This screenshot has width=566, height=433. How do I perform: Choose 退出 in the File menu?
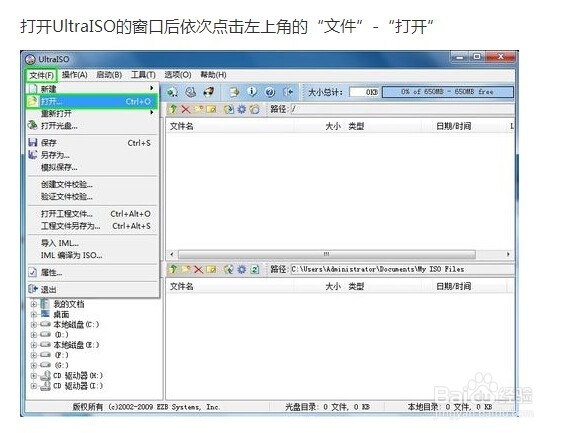(92, 289)
